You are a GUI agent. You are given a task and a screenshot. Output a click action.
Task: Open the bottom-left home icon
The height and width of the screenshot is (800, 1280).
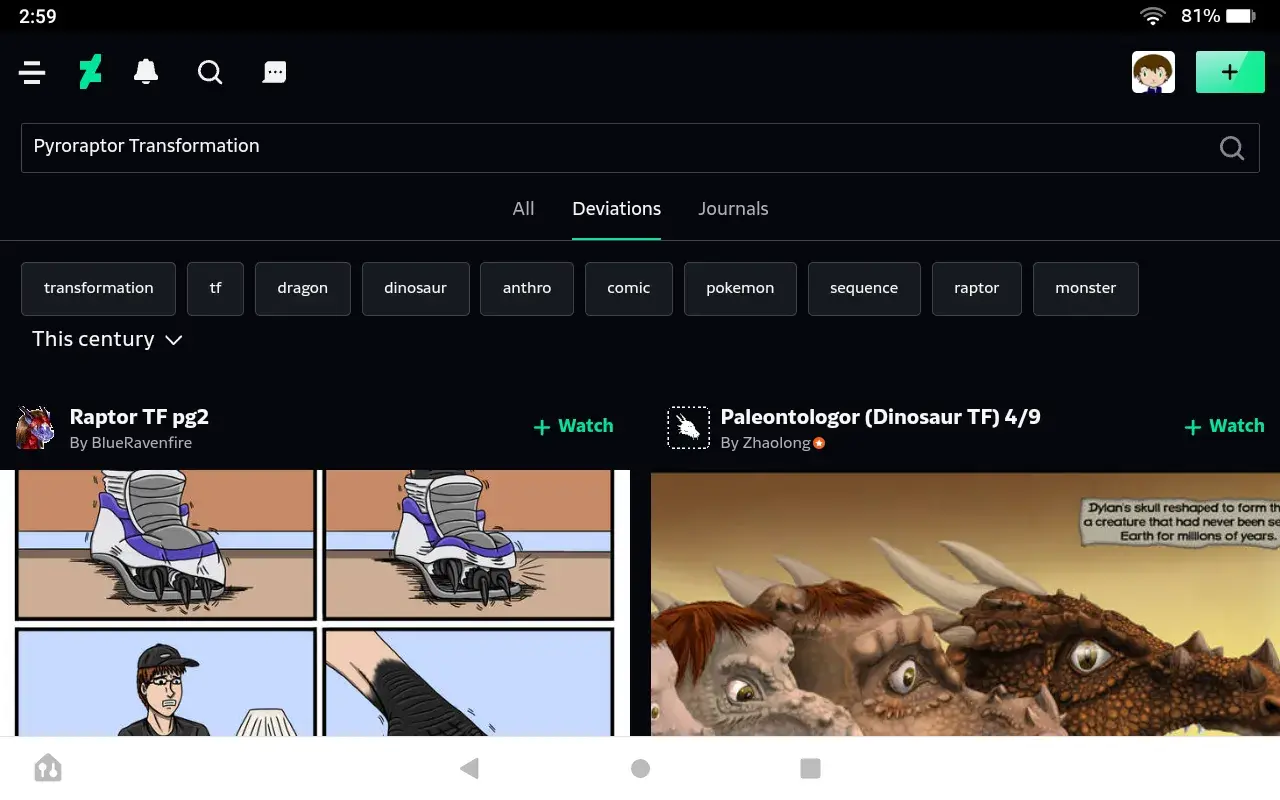[48, 768]
